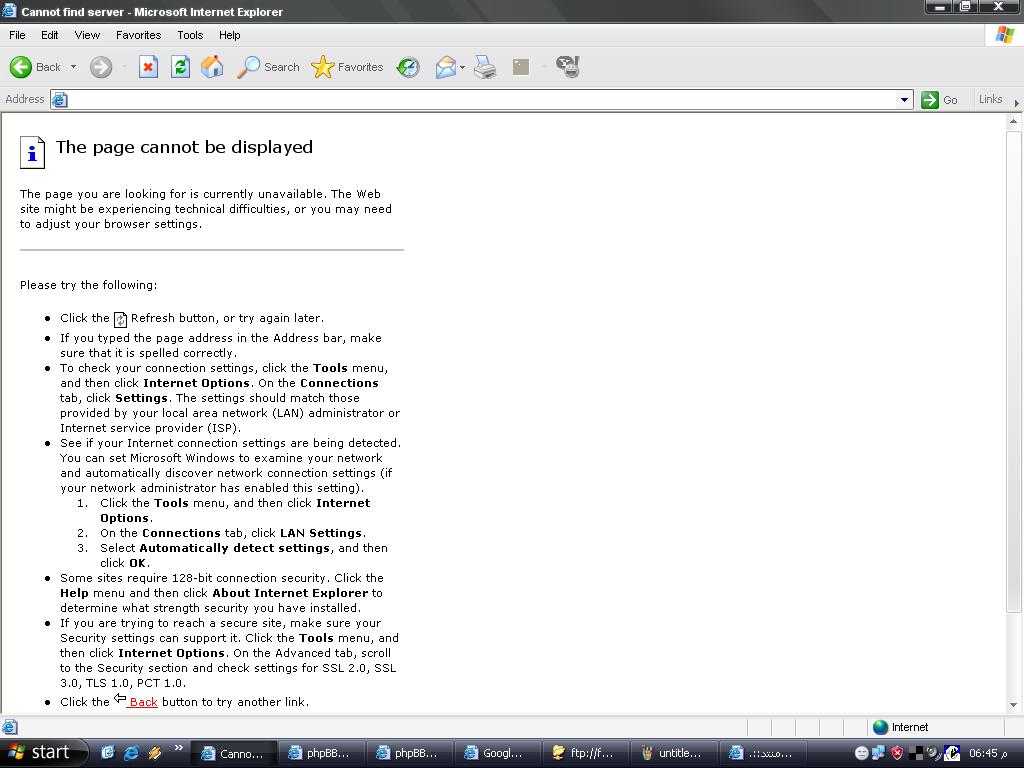Click the IE page icon in status bar
This screenshot has width=1024, height=768.
(10, 727)
